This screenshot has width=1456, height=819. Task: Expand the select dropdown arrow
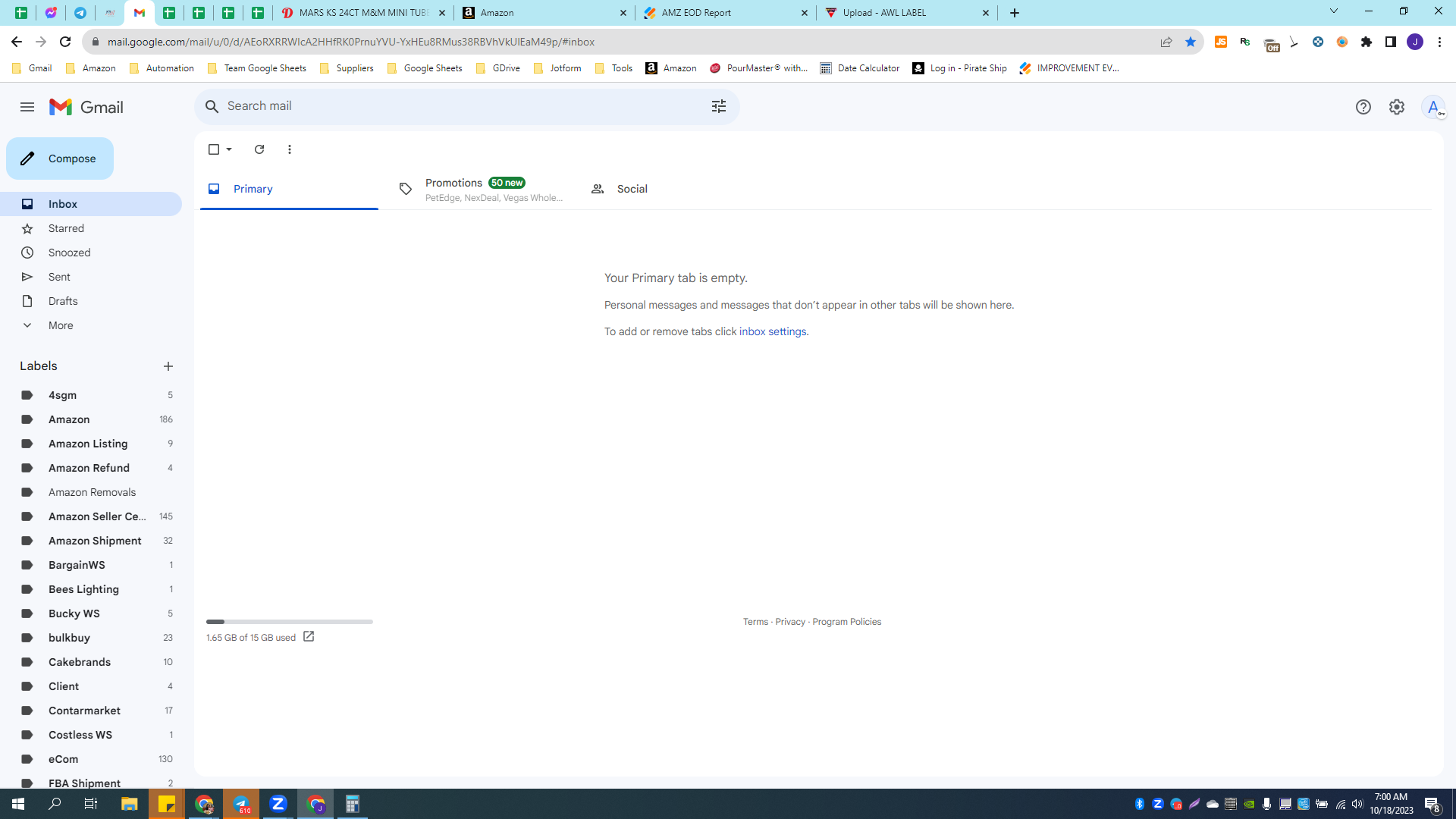point(229,149)
